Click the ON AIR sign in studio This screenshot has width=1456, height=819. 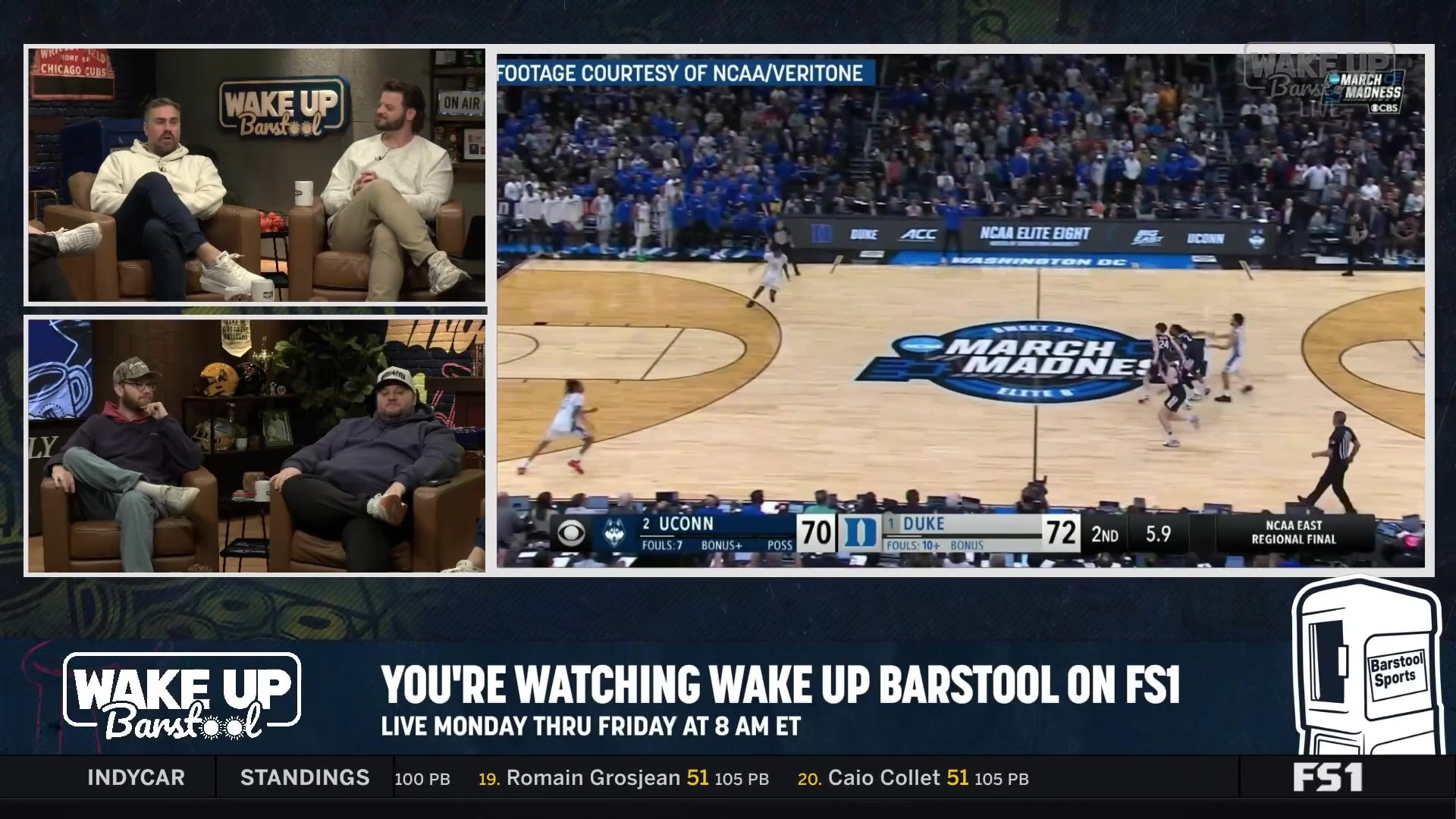click(461, 102)
